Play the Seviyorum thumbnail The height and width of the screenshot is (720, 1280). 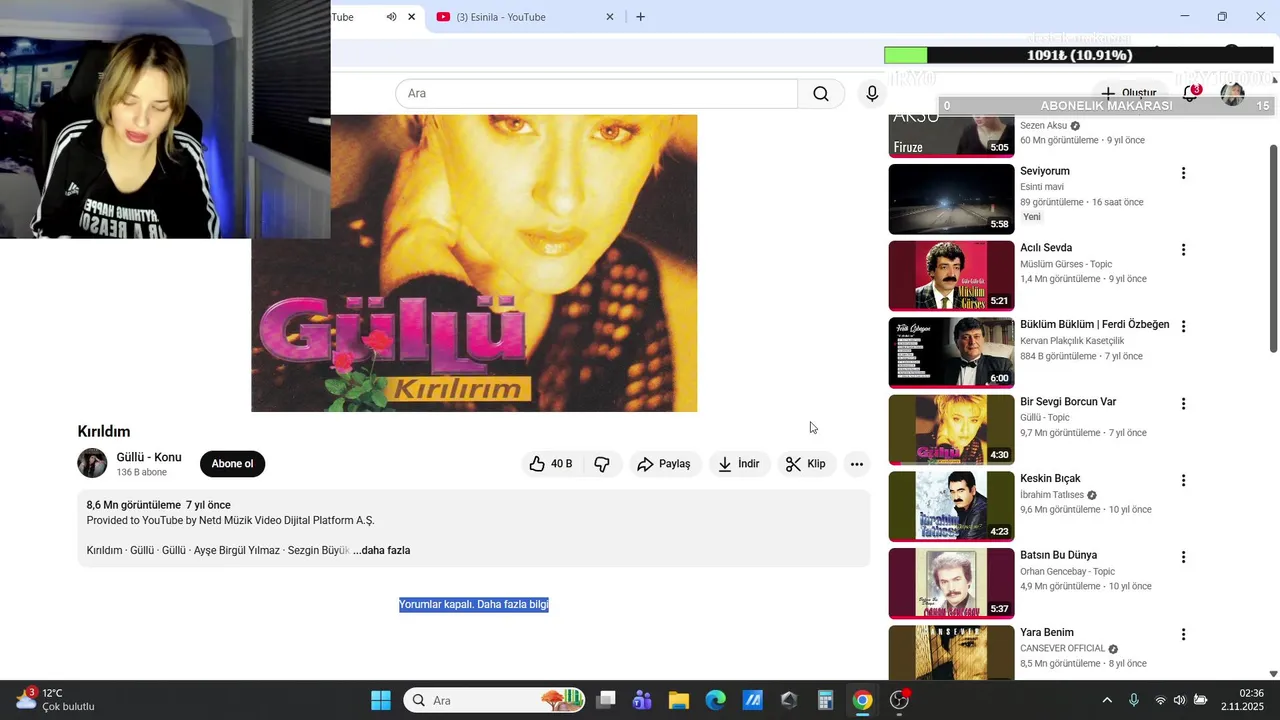pos(951,199)
